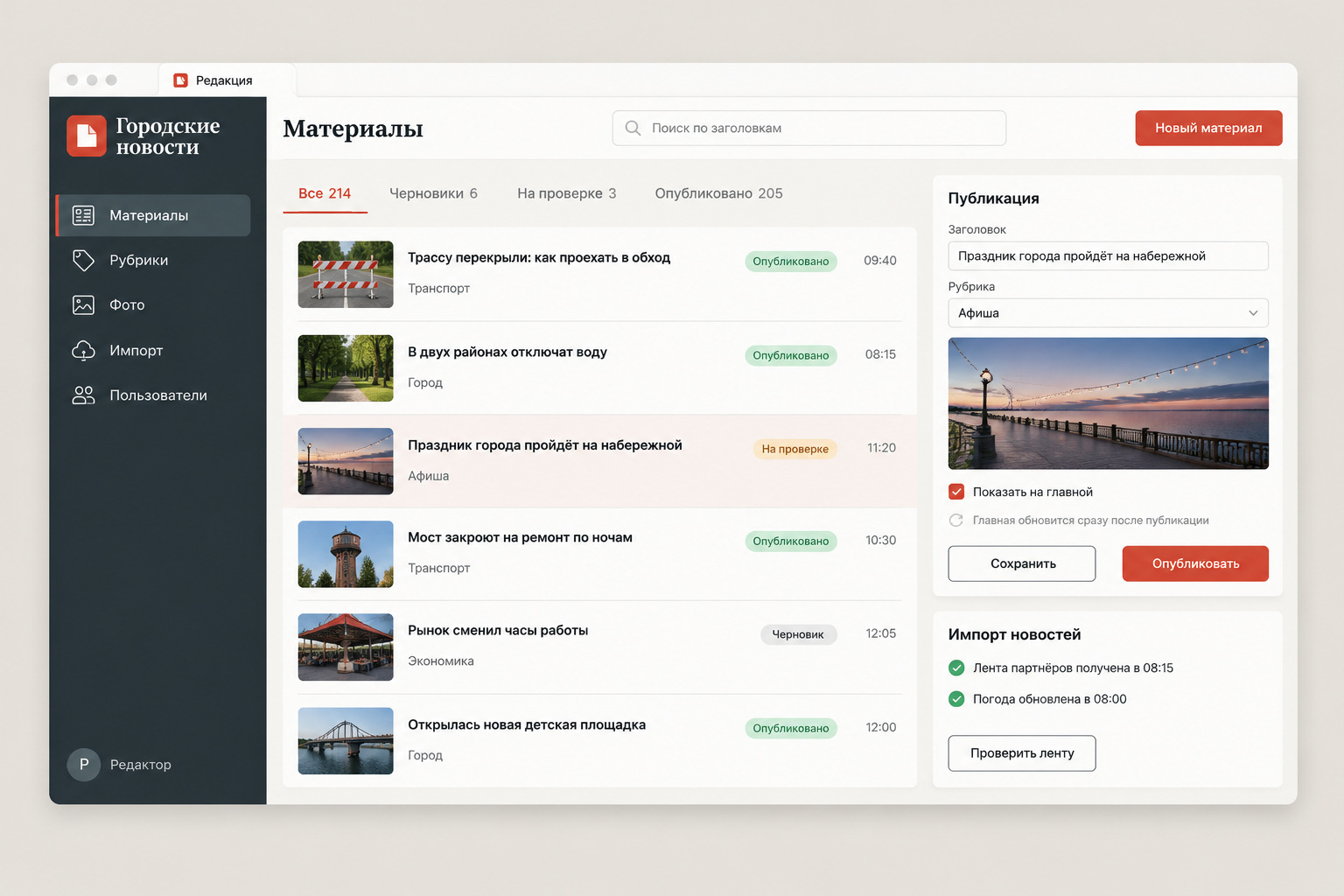Open the Рынок сменил часы работы thumbnail
Screen dimensions: 1344x896
[x=346, y=647]
